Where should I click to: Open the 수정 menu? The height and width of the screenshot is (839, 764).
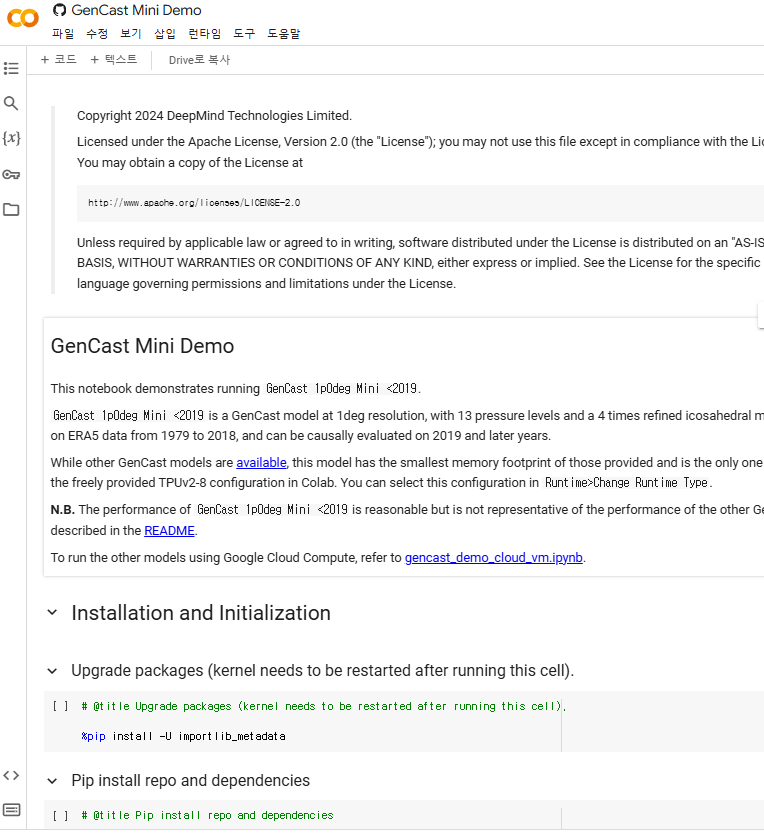click(97, 34)
